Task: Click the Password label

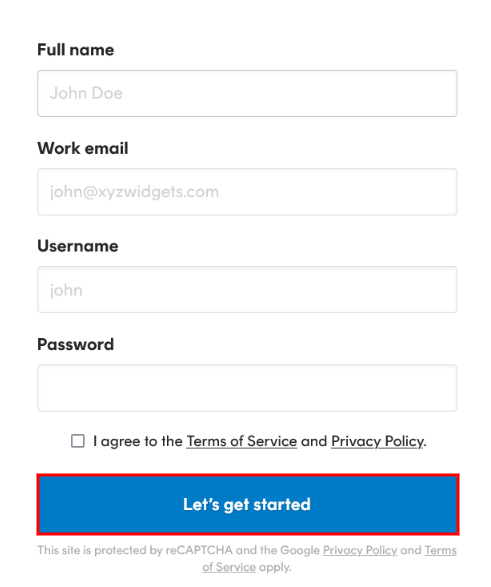Action: click(x=76, y=344)
